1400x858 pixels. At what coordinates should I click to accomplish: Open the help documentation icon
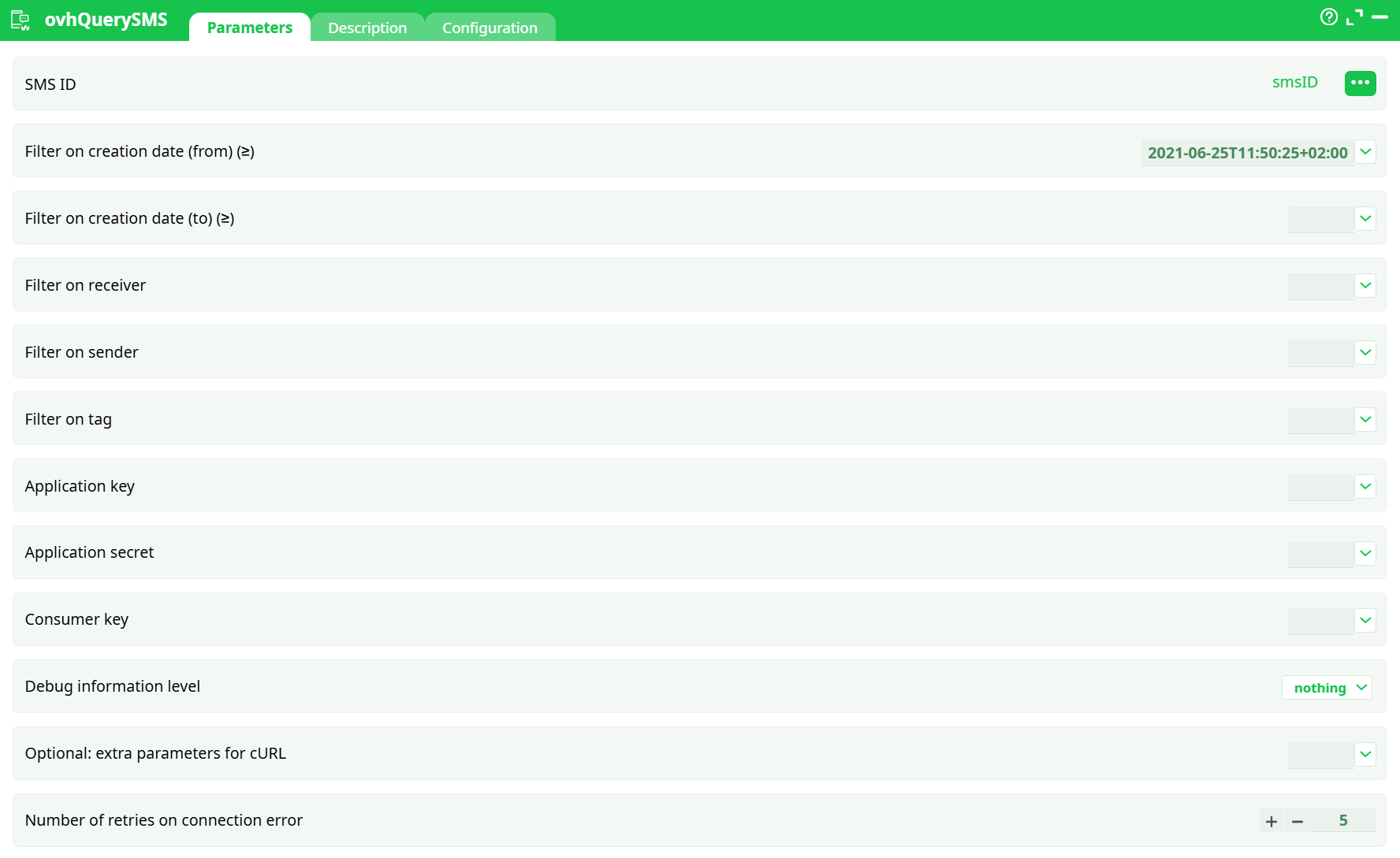pos(1329,17)
